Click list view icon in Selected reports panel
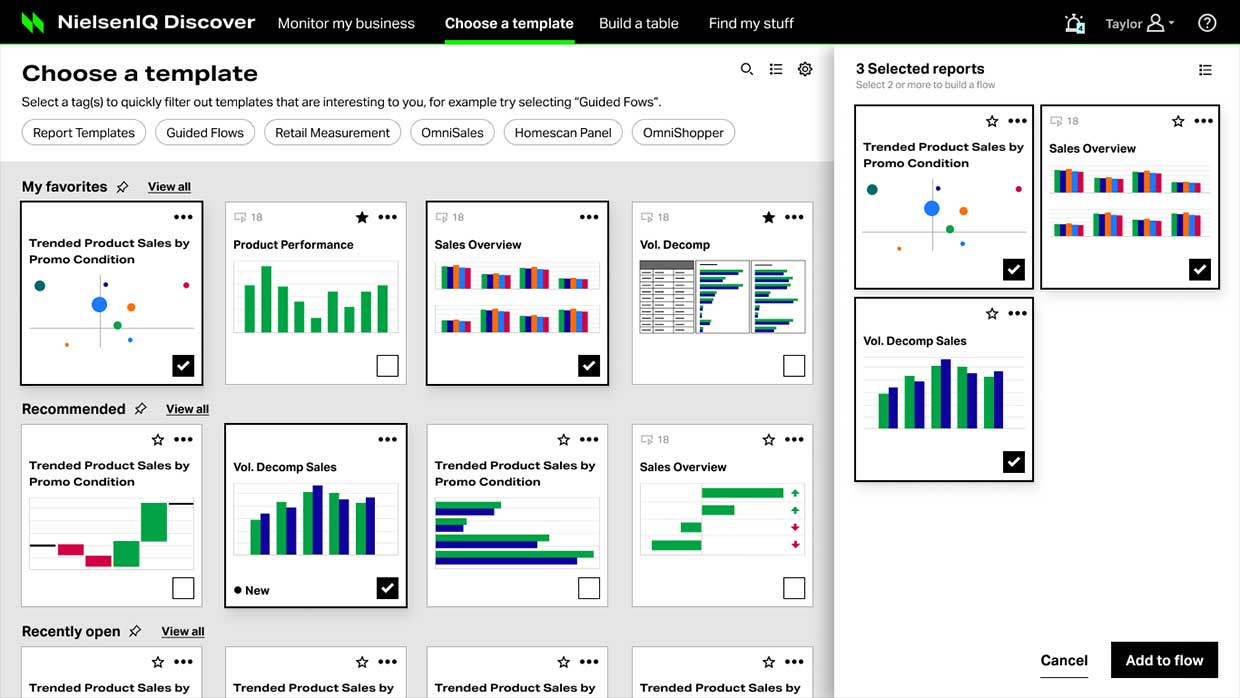Viewport: 1240px width, 698px height. click(x=1205, y=70)
